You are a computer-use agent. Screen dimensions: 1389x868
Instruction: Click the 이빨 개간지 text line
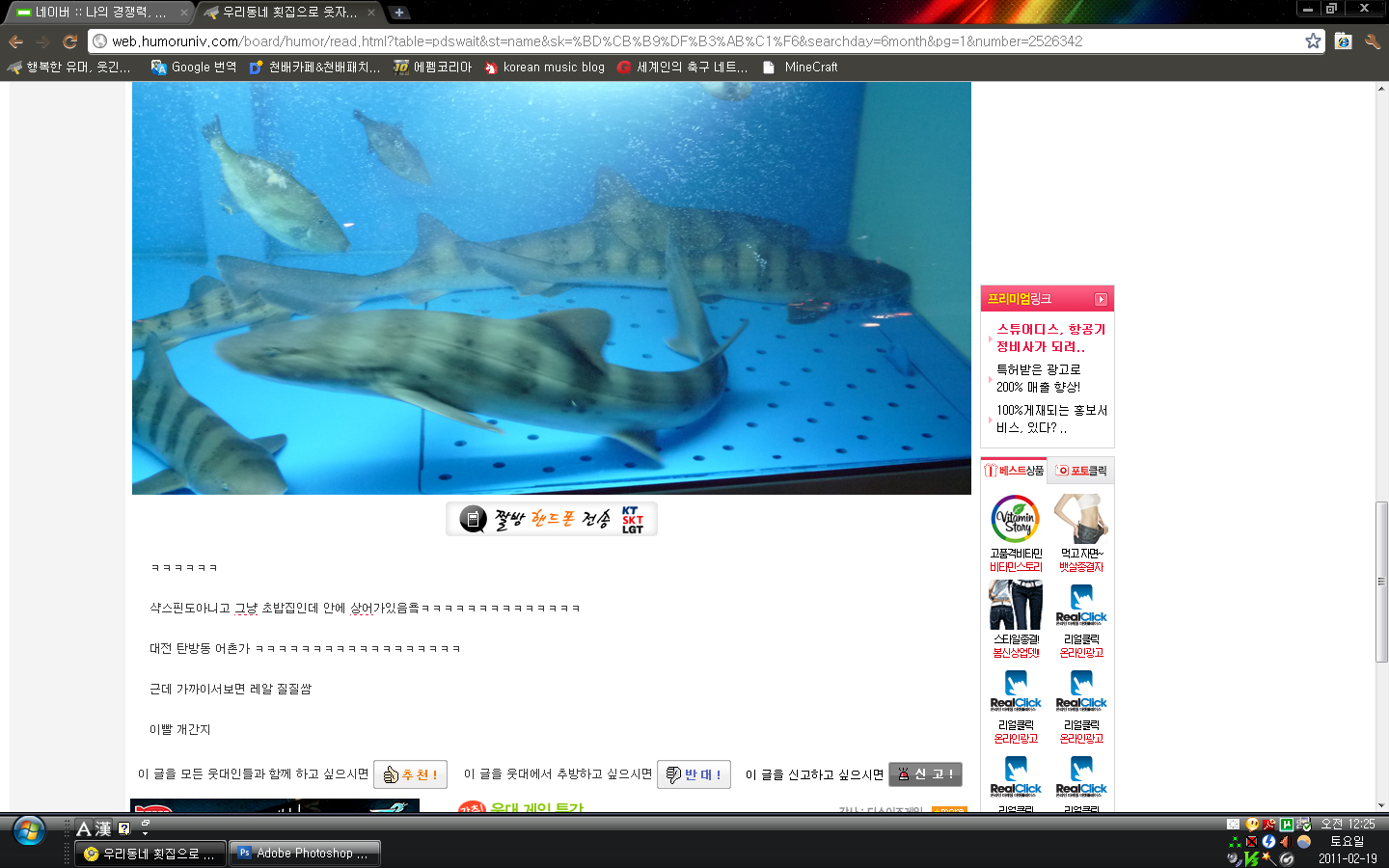coord(180,730)
